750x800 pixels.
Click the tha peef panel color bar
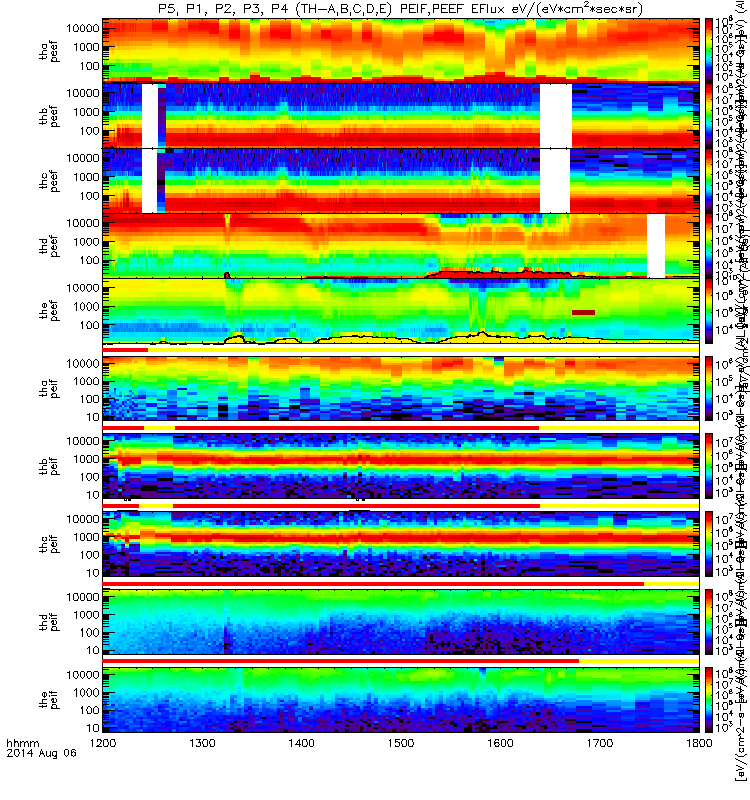point(709,50)
